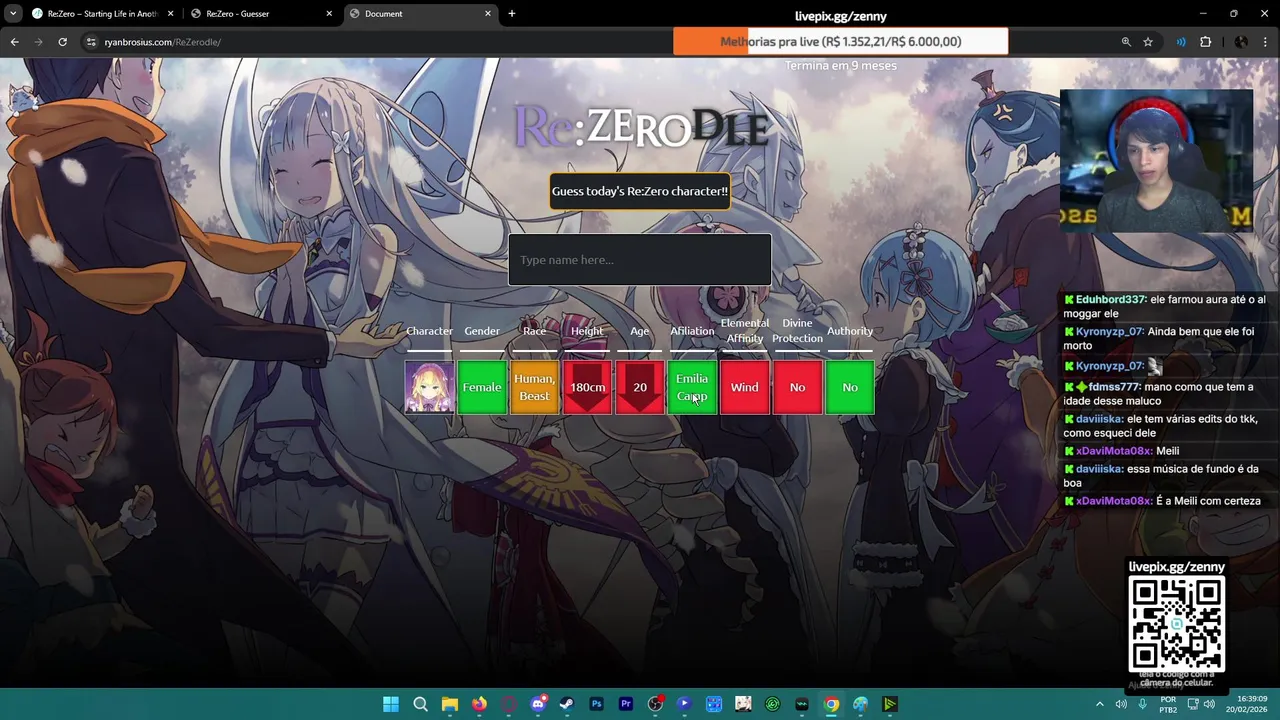This screenshot has width=1280, height=720.
Task: Click the green Female gender cell
Action: point(482,387)
